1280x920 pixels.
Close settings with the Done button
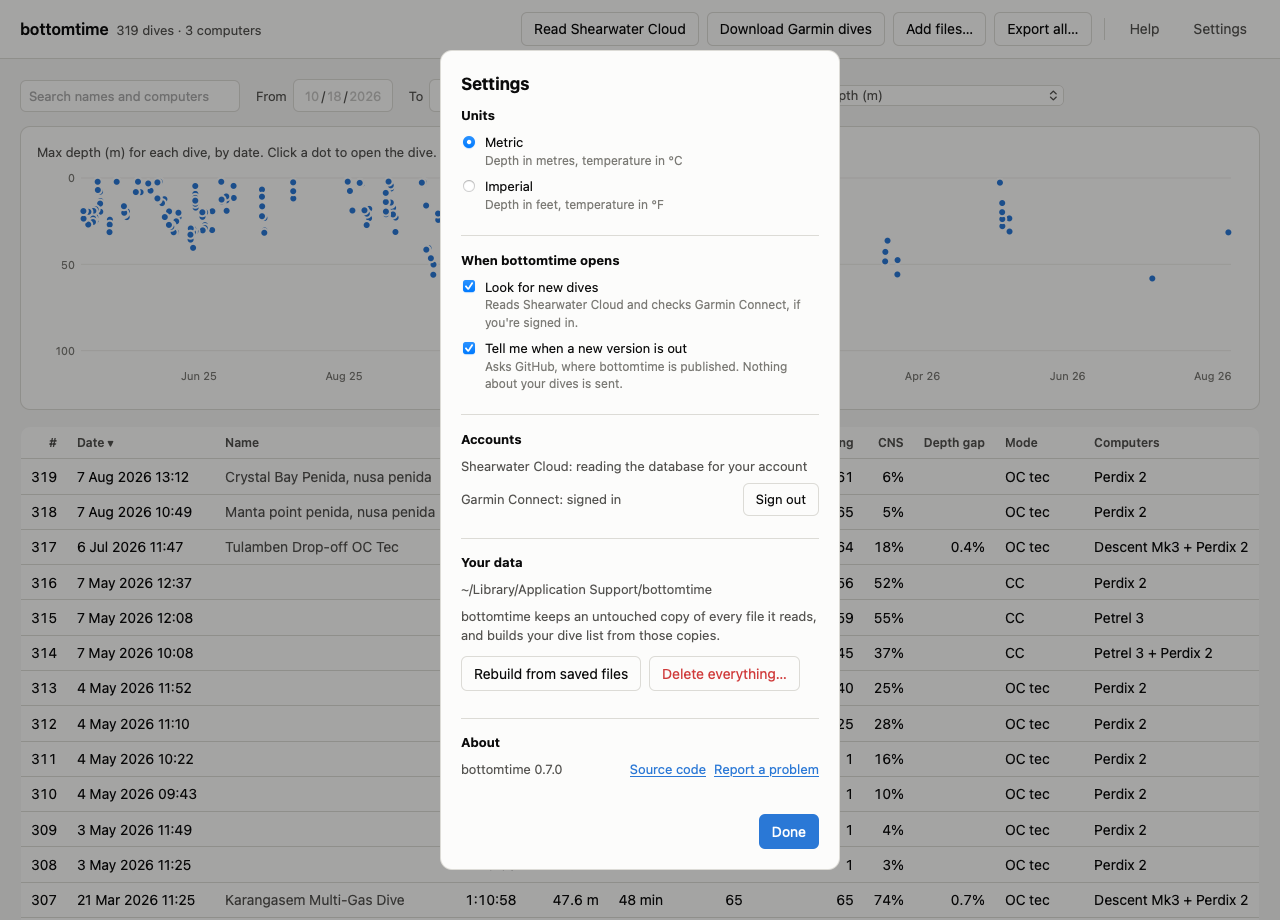(788, 832)
